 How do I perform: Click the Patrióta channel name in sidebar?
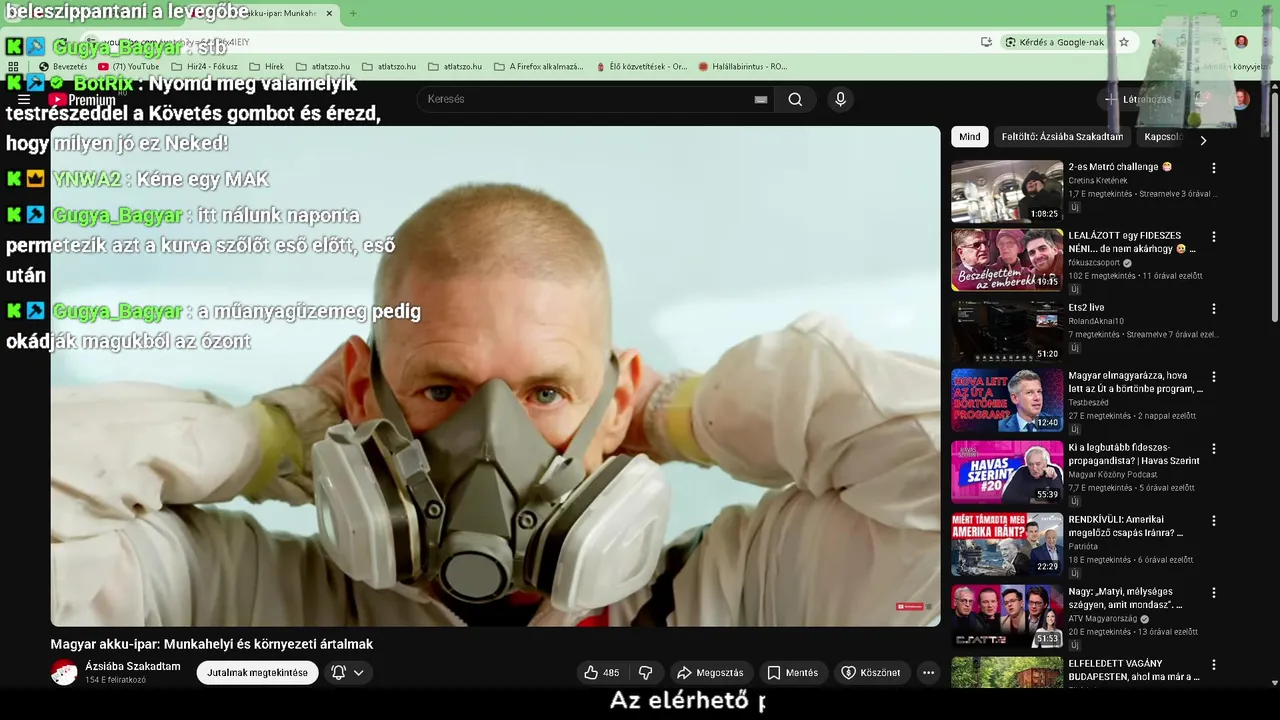point(1083,547)
